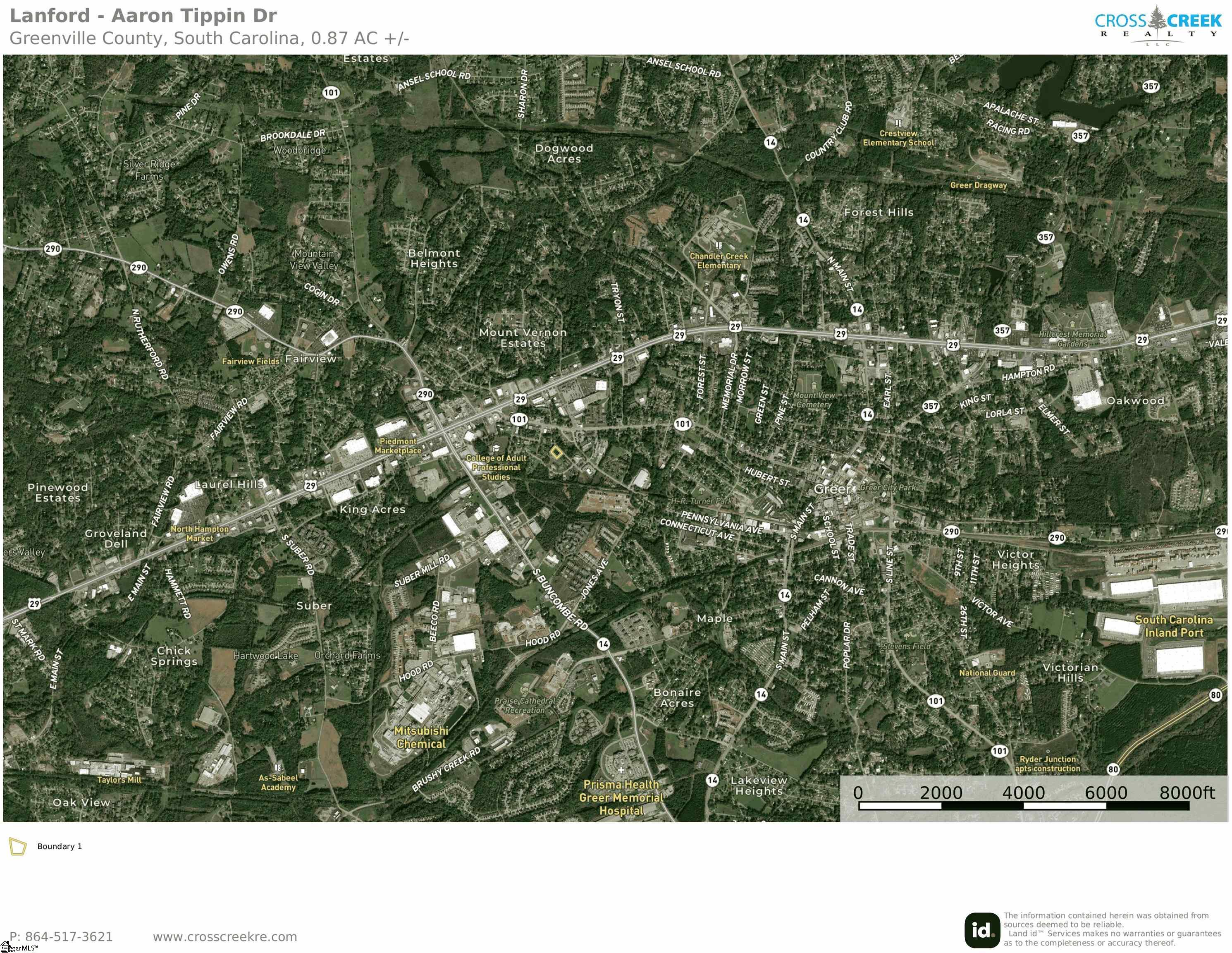Click the 'Mount Vernon Estates' label
The height and width of the screenshot is (953, 1232).
523,338
